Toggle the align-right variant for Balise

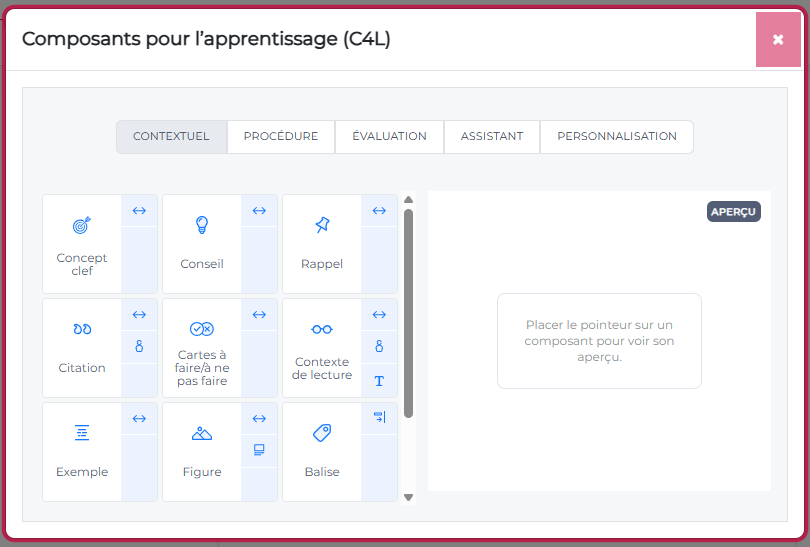[x=379, y=417]
